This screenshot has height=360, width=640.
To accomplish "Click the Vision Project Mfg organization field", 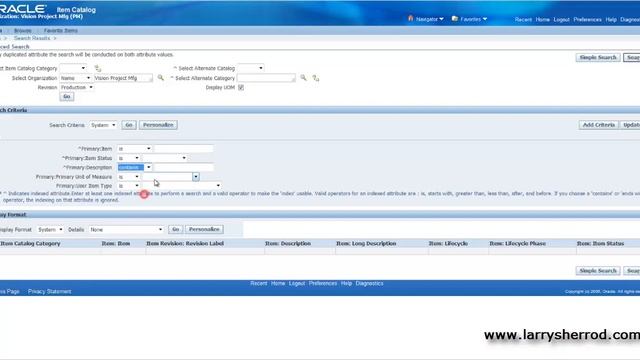I will click(x=123, y=78).
